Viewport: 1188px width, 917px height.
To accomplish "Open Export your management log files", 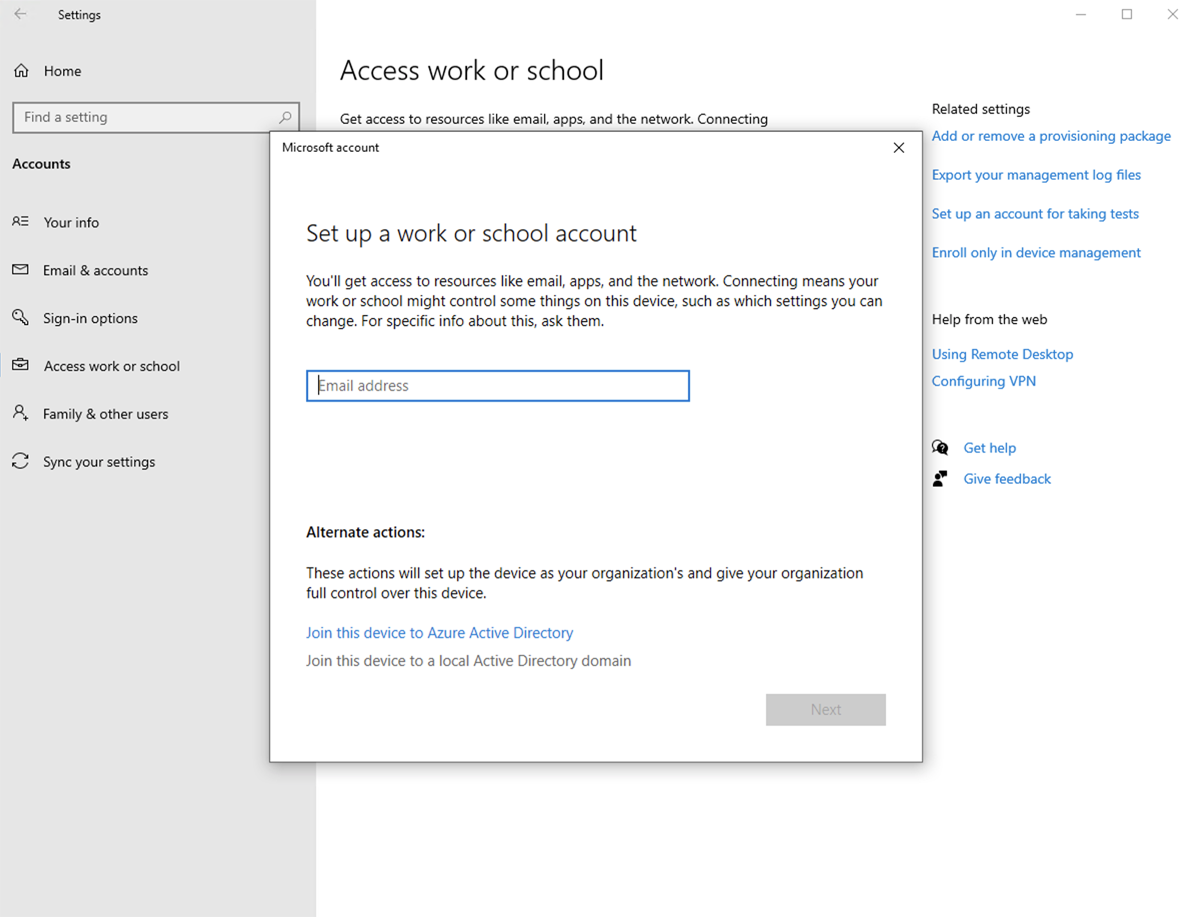I will (x=1036, y=175).
